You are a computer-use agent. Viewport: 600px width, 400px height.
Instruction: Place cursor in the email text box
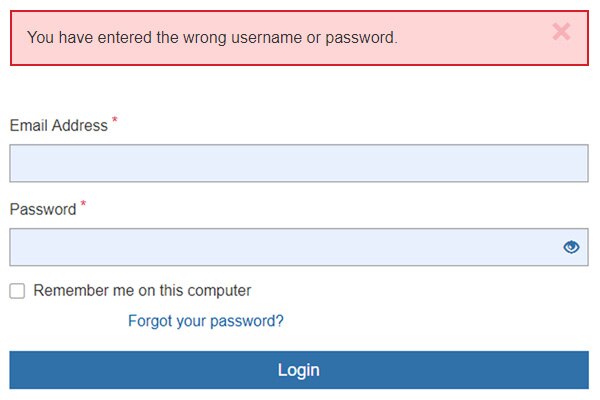[x=298, y=163]
